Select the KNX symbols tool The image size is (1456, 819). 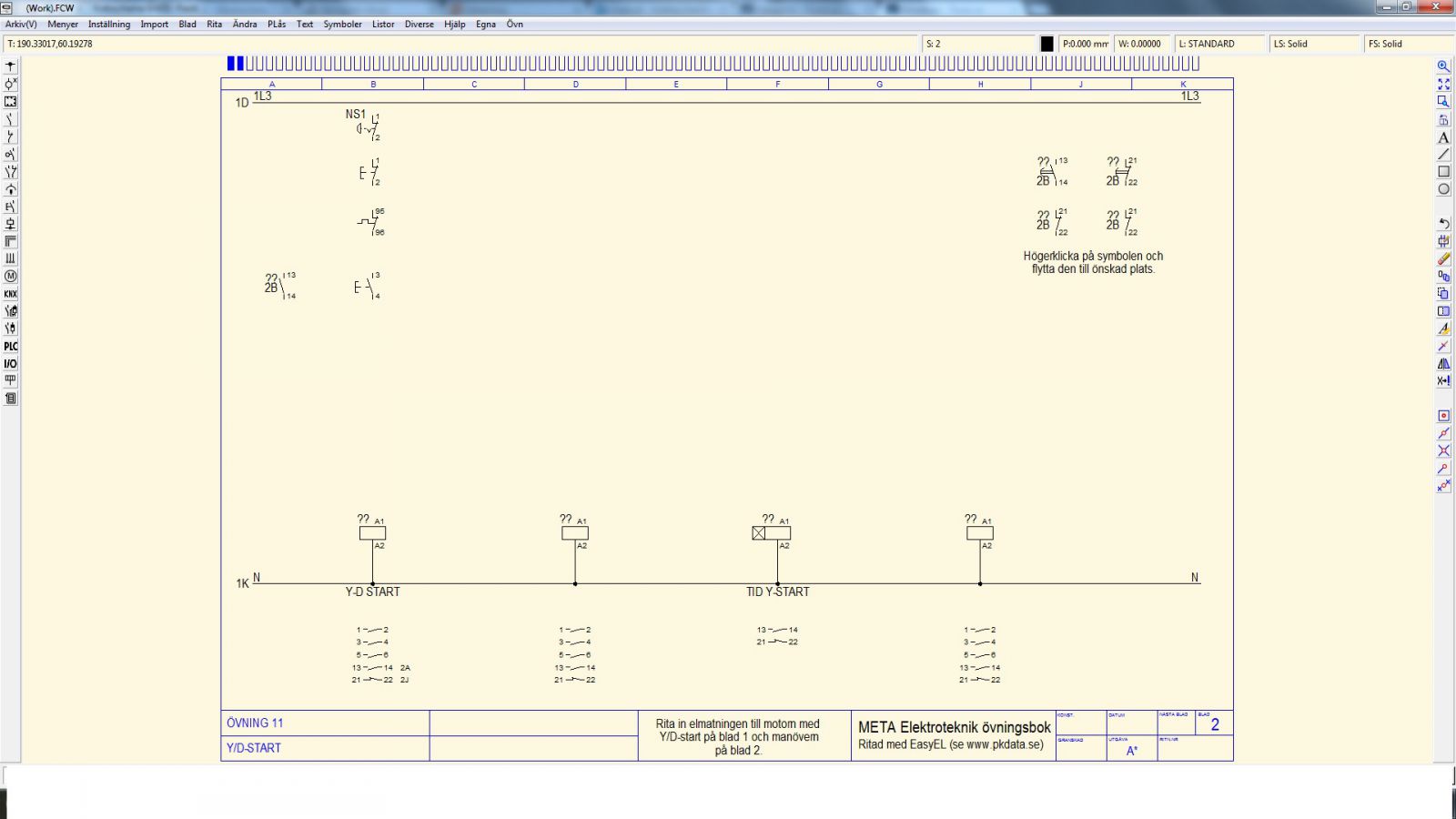click(10, 294)
